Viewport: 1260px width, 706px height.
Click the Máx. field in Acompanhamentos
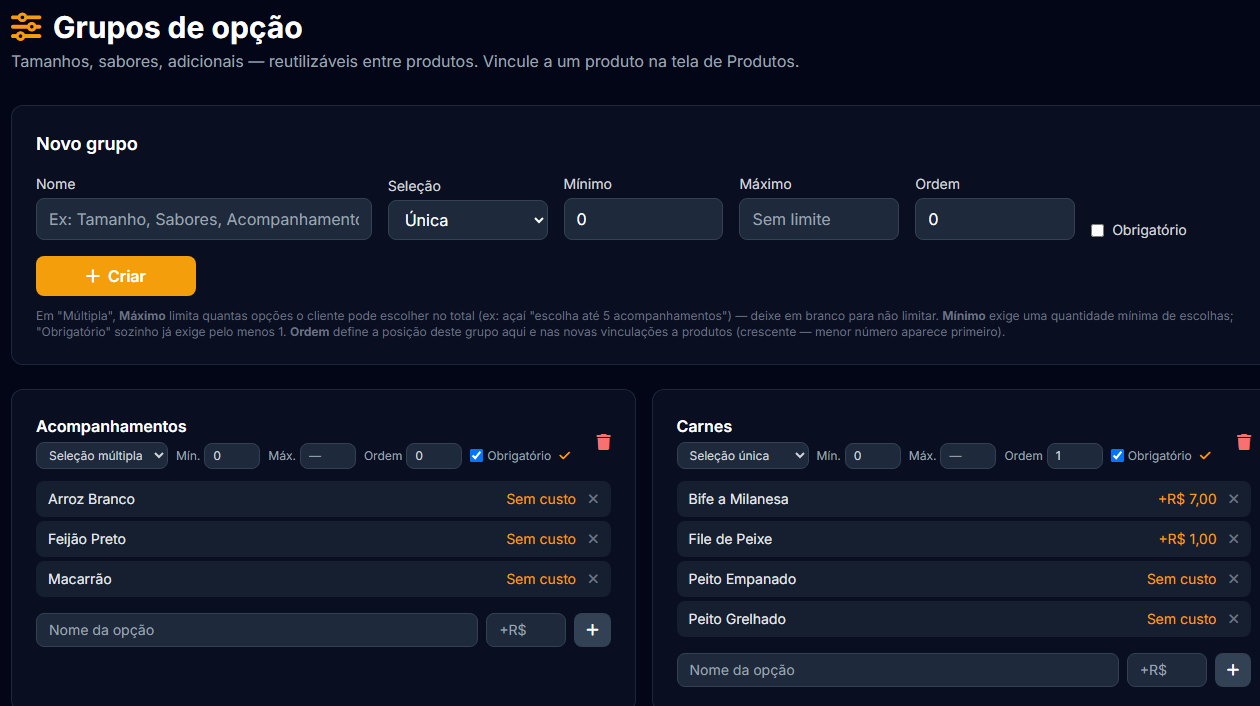tap(328, 456)
